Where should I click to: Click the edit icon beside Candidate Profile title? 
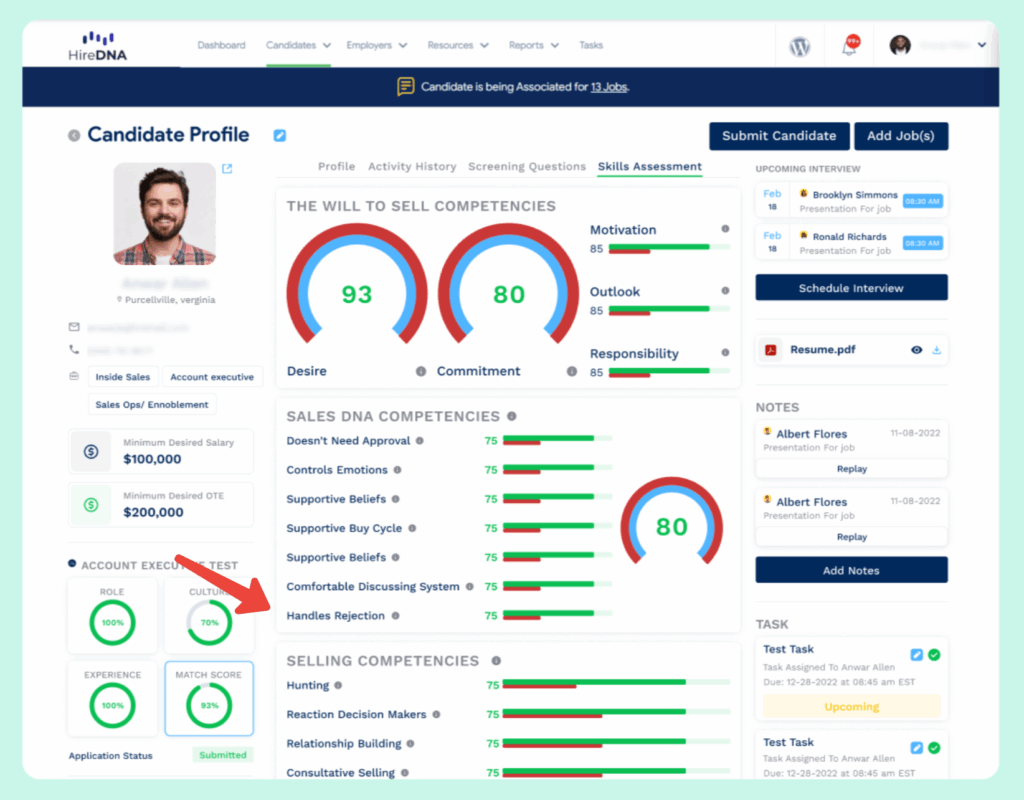click(x=280, y=135)
